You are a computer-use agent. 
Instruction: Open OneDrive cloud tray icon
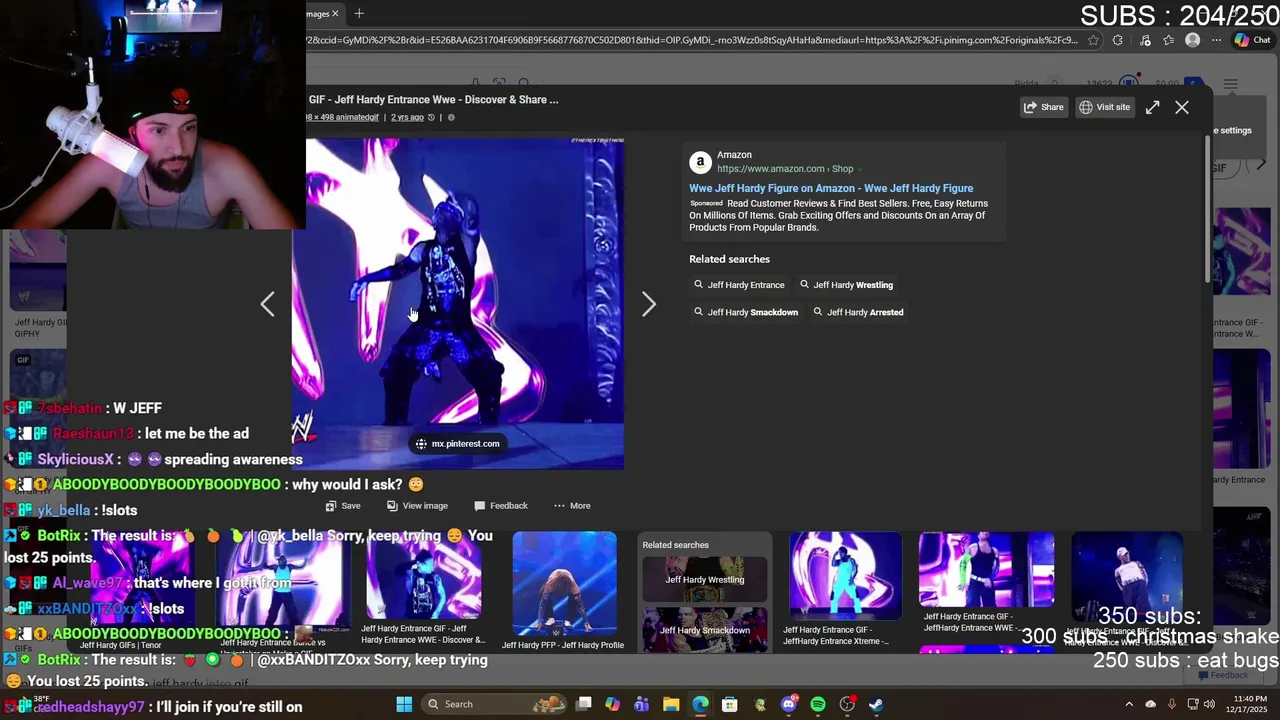tap(1150, 704)
